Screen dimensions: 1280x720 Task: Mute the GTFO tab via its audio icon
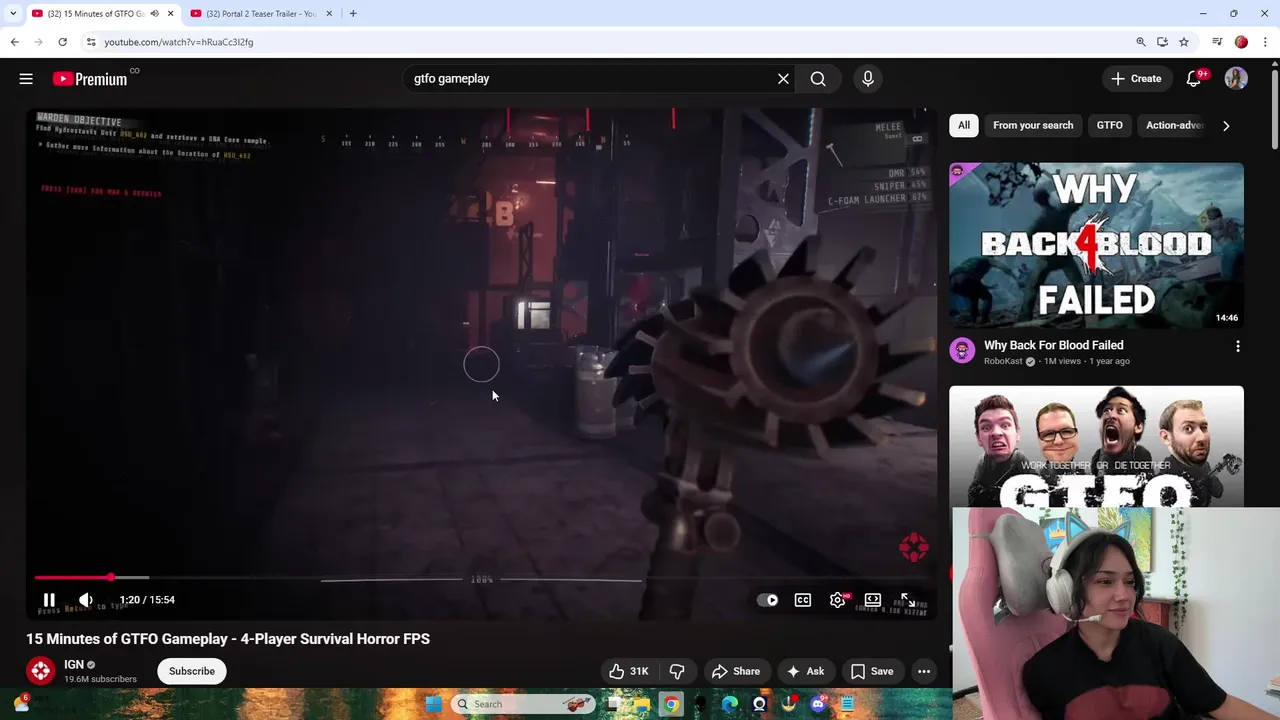(x=153, y=13)
